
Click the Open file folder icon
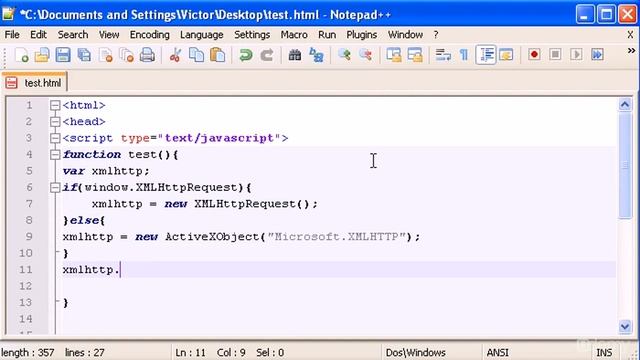[x=42, y=55]
